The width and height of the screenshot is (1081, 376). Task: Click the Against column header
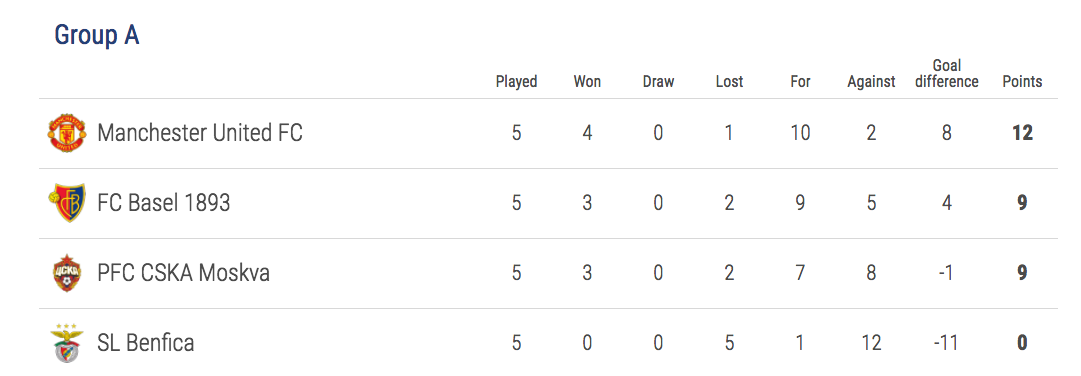tap(871, 81)
